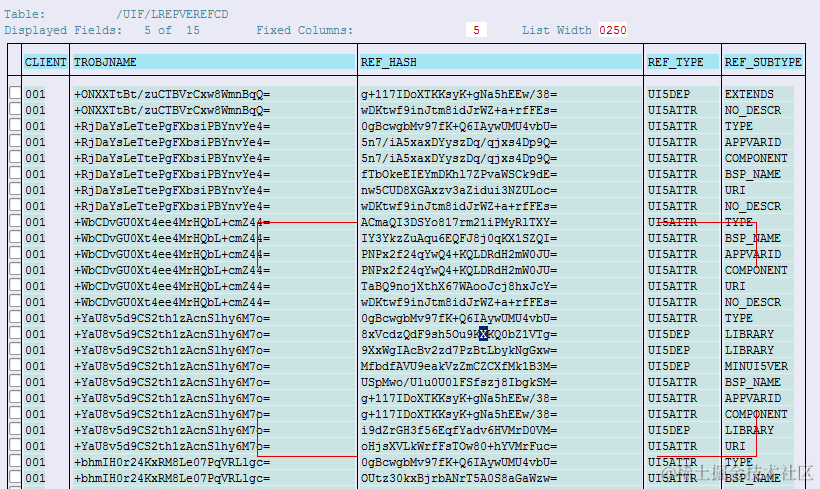Click BSP_NAME in the USpMwo/Ulu hash row
The width and height of the screenshot is (820, 489).
(753, 382)
